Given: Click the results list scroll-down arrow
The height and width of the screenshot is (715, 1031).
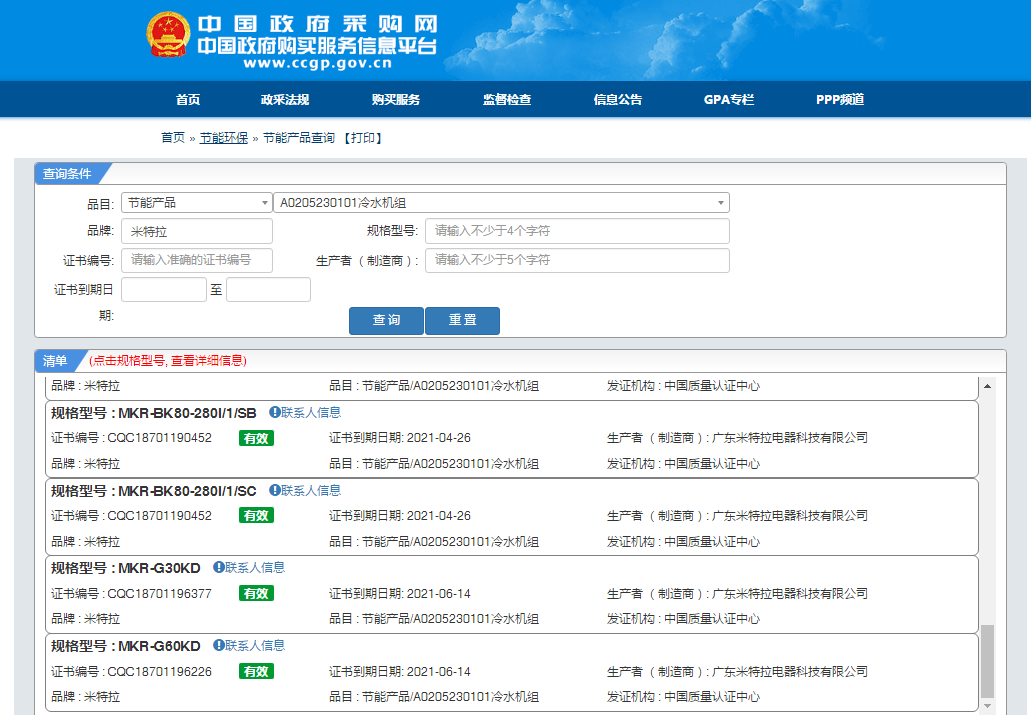Looking at the screenshot, I should [x=987, y=706].
